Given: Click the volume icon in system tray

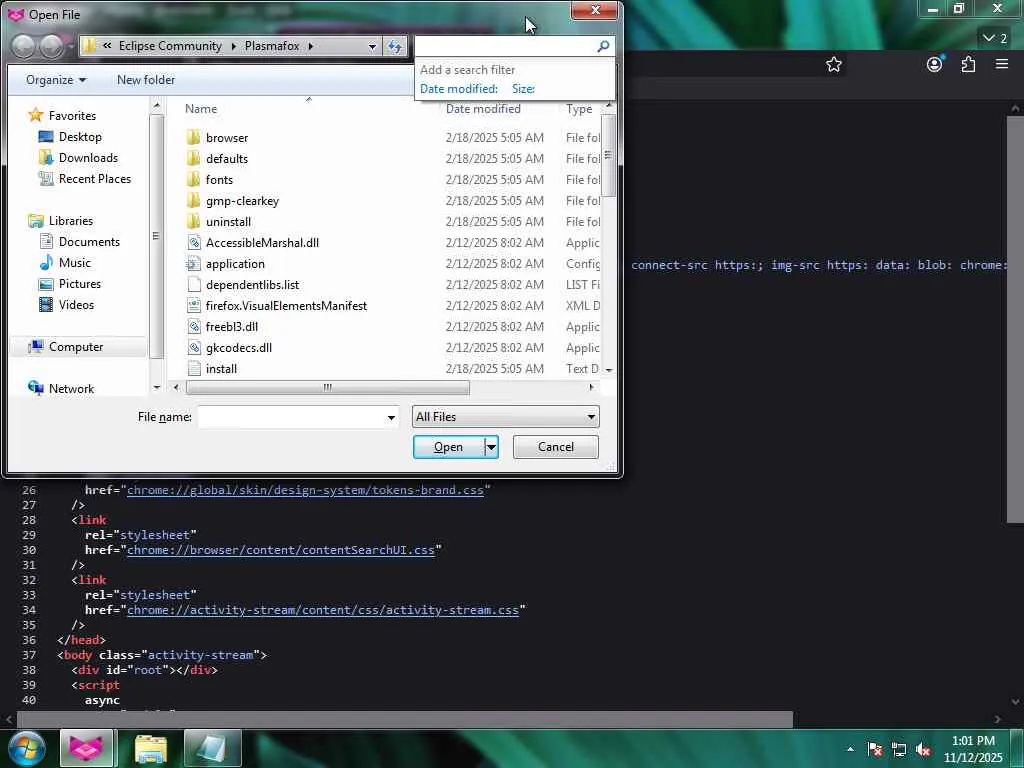Looking at the screenshot, I should point(923,749).
